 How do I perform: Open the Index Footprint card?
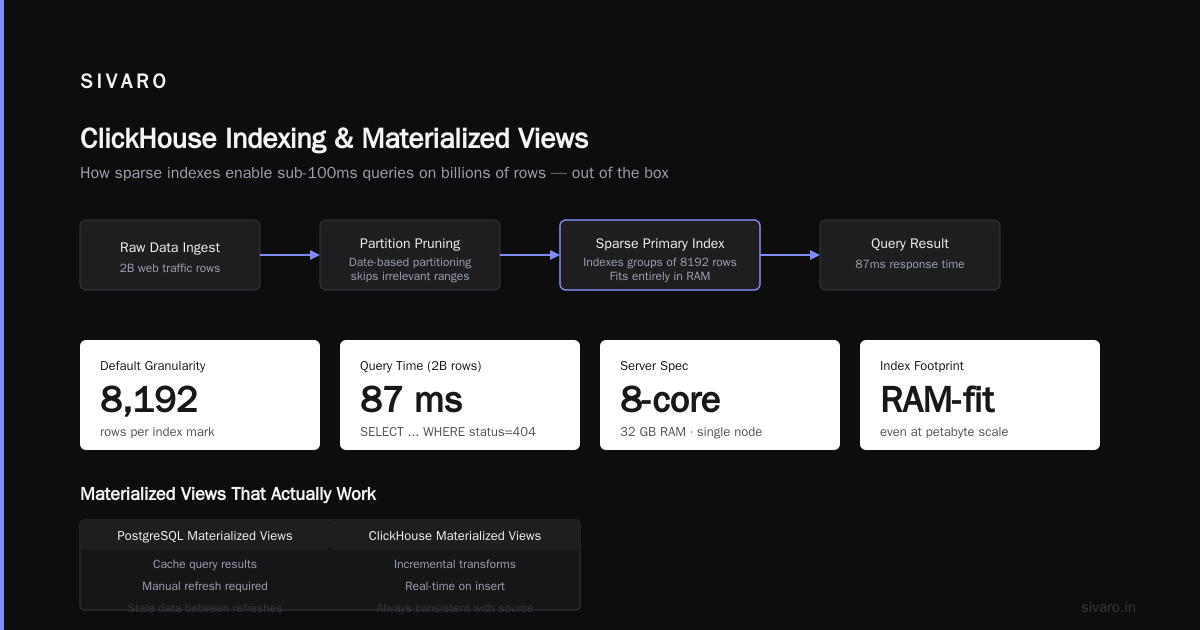(980, 395)
